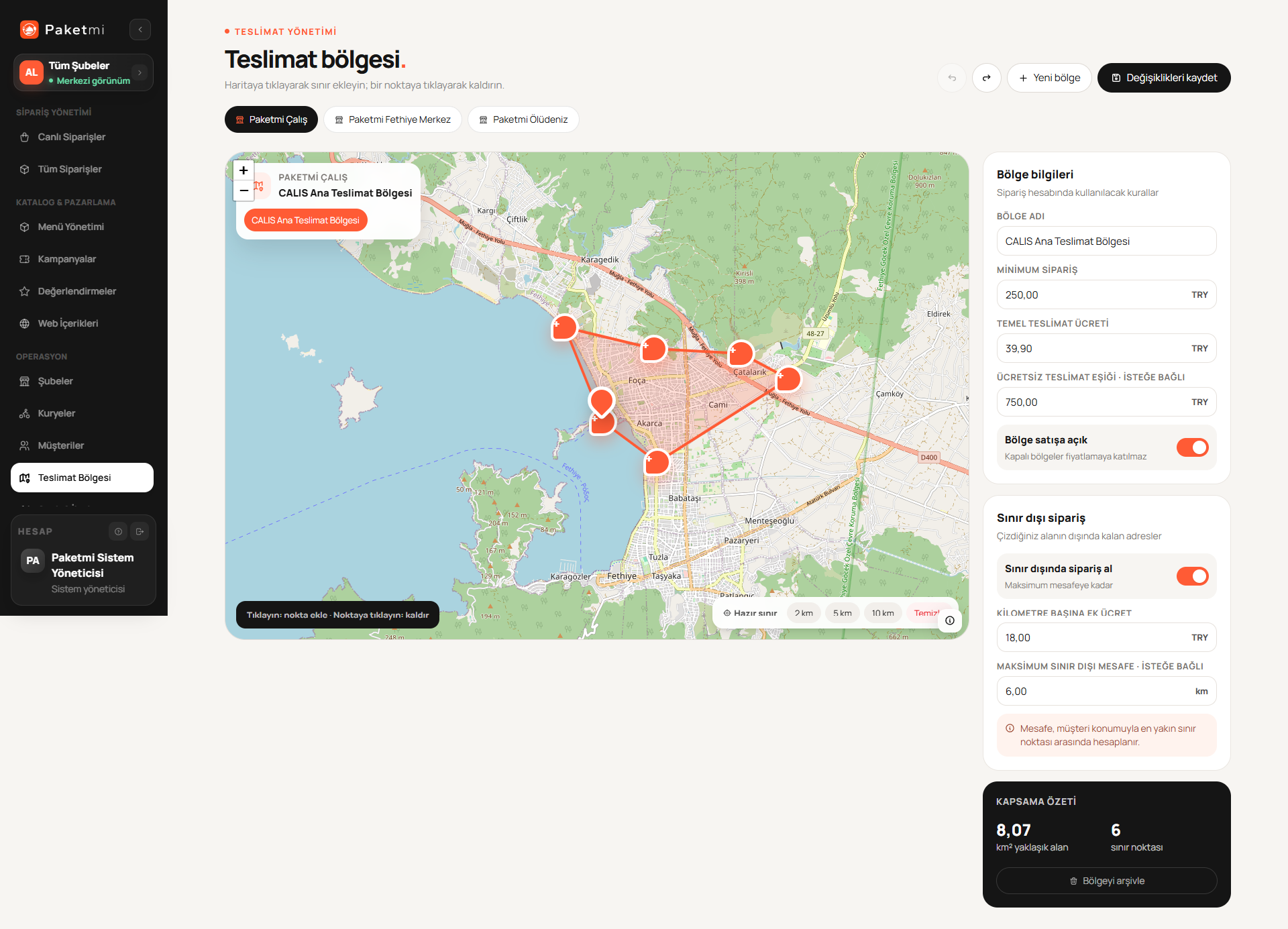Remove the westernmost boundary point on the map
The width and height of the screenshot is (1288, 929).
(x=564, y=327)
